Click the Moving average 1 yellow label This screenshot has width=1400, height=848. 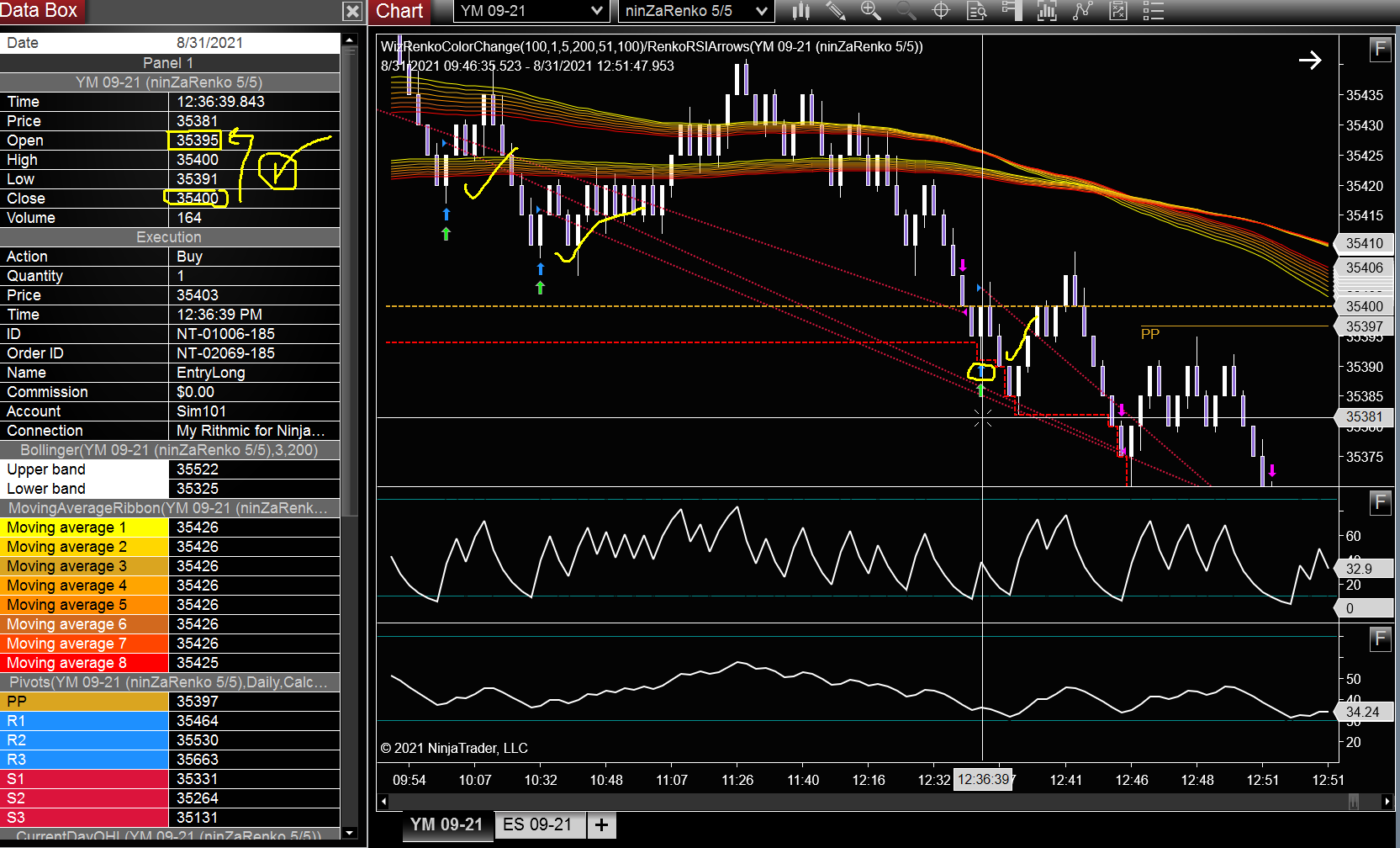84,527
